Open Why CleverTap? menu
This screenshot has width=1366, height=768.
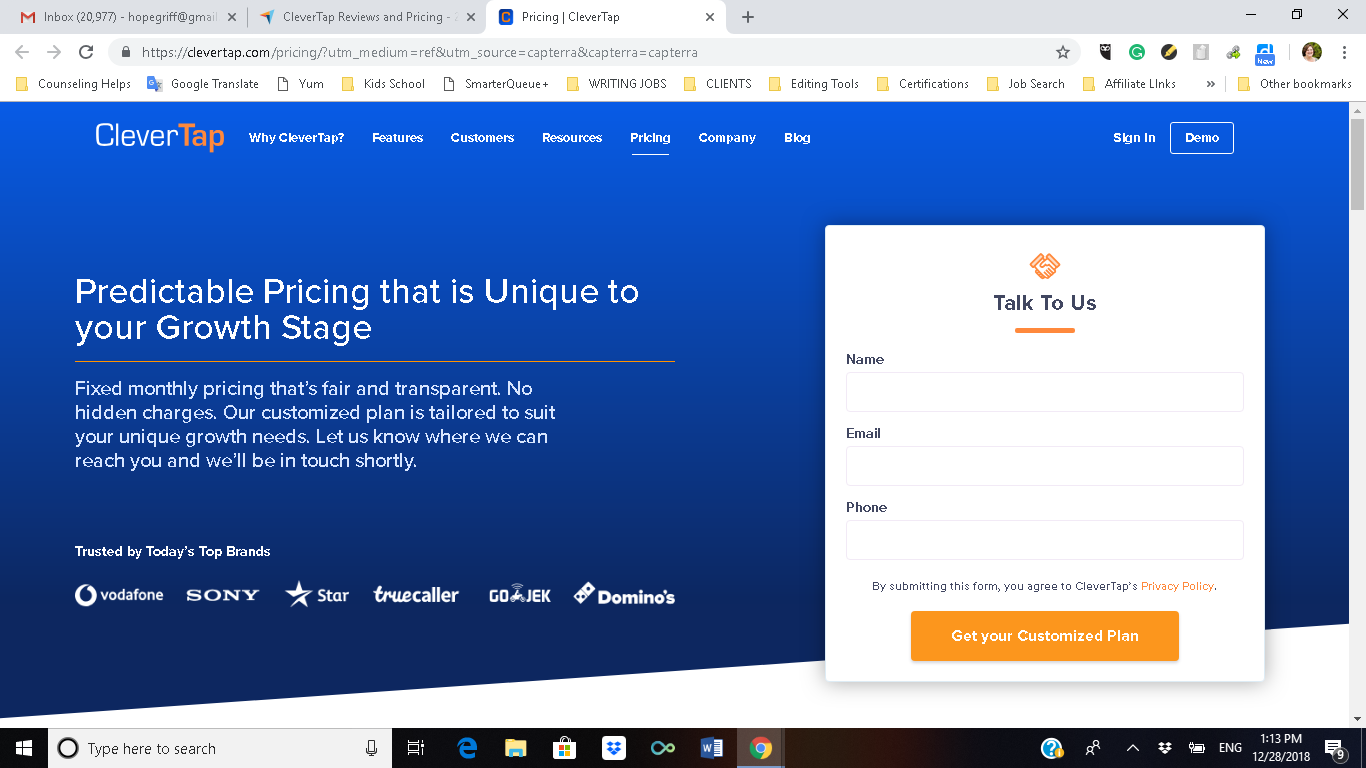pos(297,138)
